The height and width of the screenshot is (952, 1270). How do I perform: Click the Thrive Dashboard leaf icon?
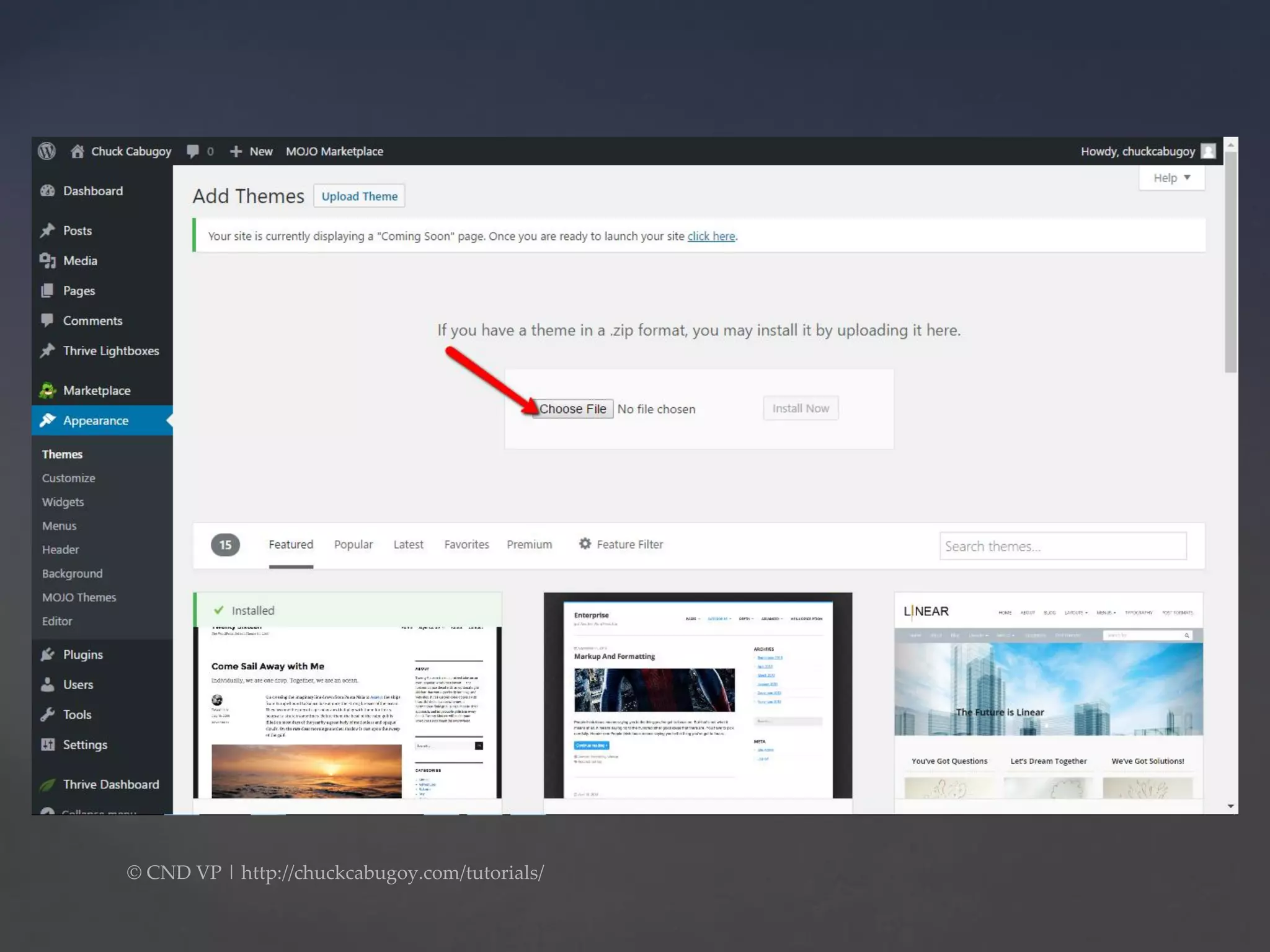click(x=48, y=785)
